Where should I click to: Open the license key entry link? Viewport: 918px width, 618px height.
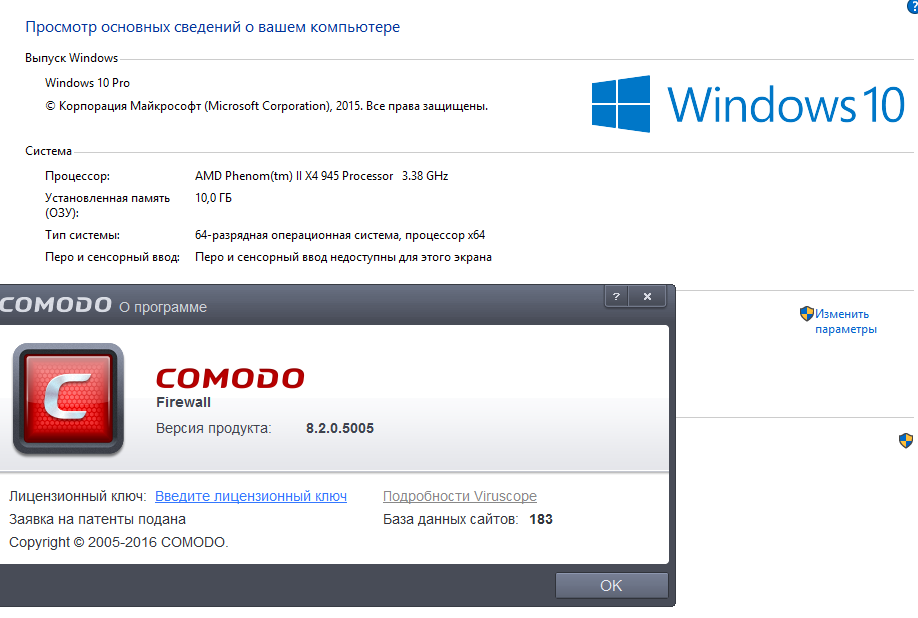click(x=251, y=496)
